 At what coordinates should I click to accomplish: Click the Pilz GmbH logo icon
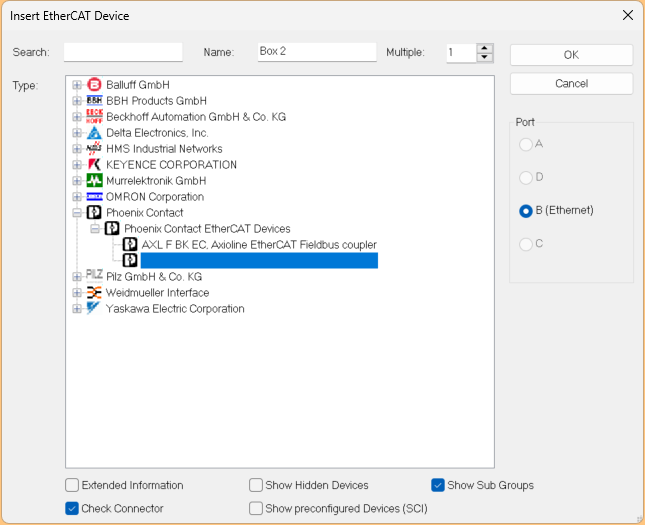pyautogui.click(x=94, y=275)
